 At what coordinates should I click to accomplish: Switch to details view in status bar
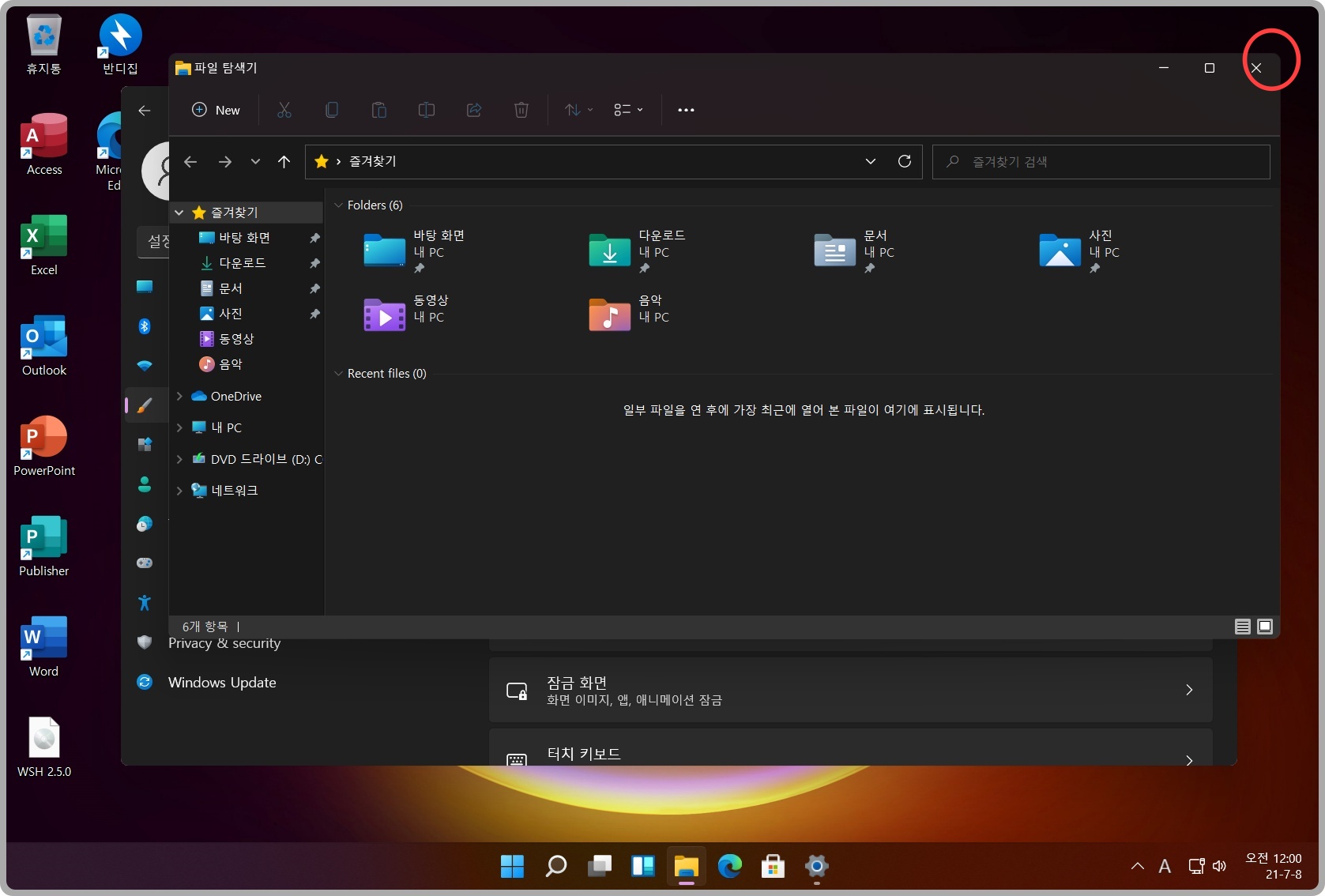point(1243,627)
